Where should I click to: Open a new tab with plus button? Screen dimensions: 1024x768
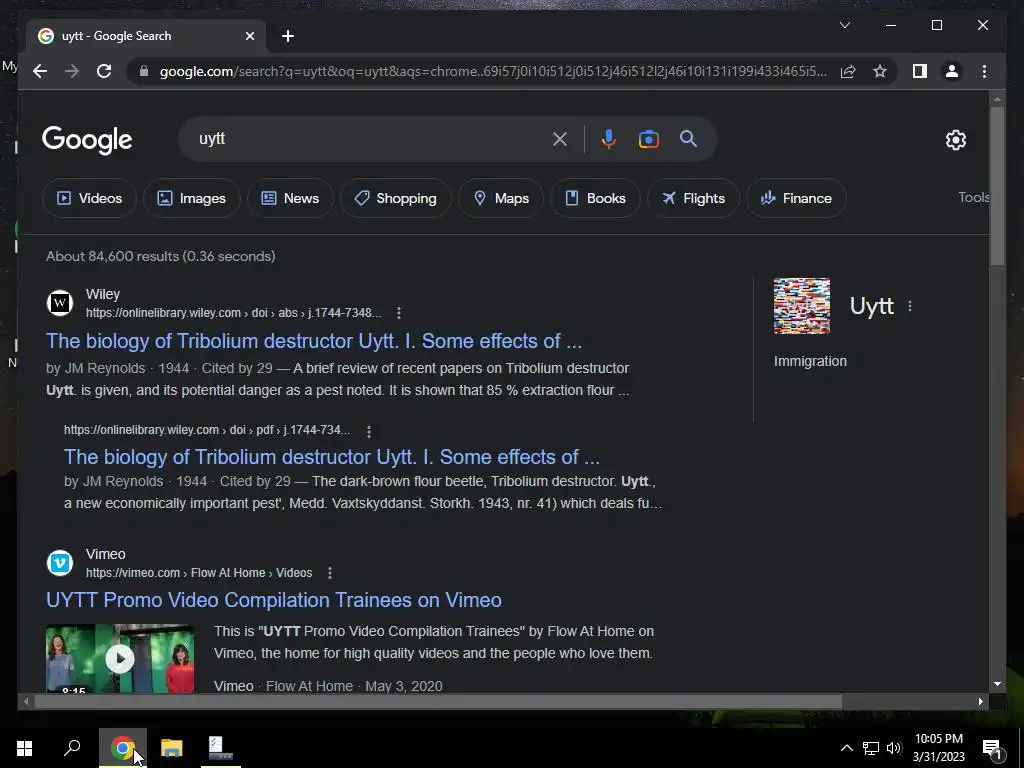point(288,36)
